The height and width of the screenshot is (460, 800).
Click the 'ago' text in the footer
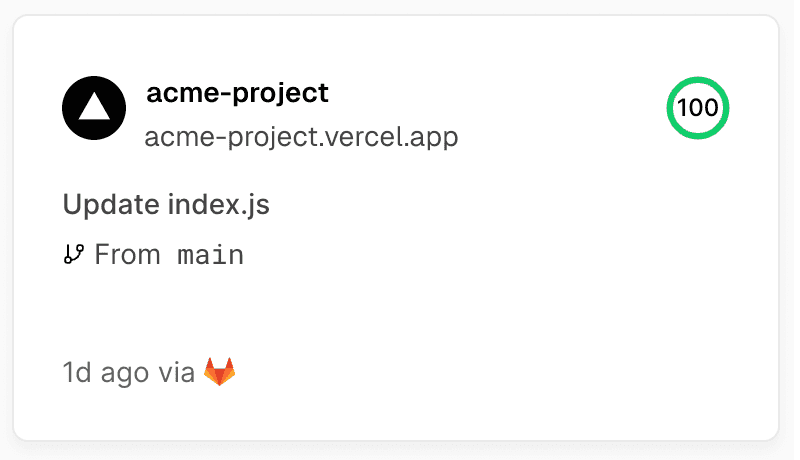(129, 373)
